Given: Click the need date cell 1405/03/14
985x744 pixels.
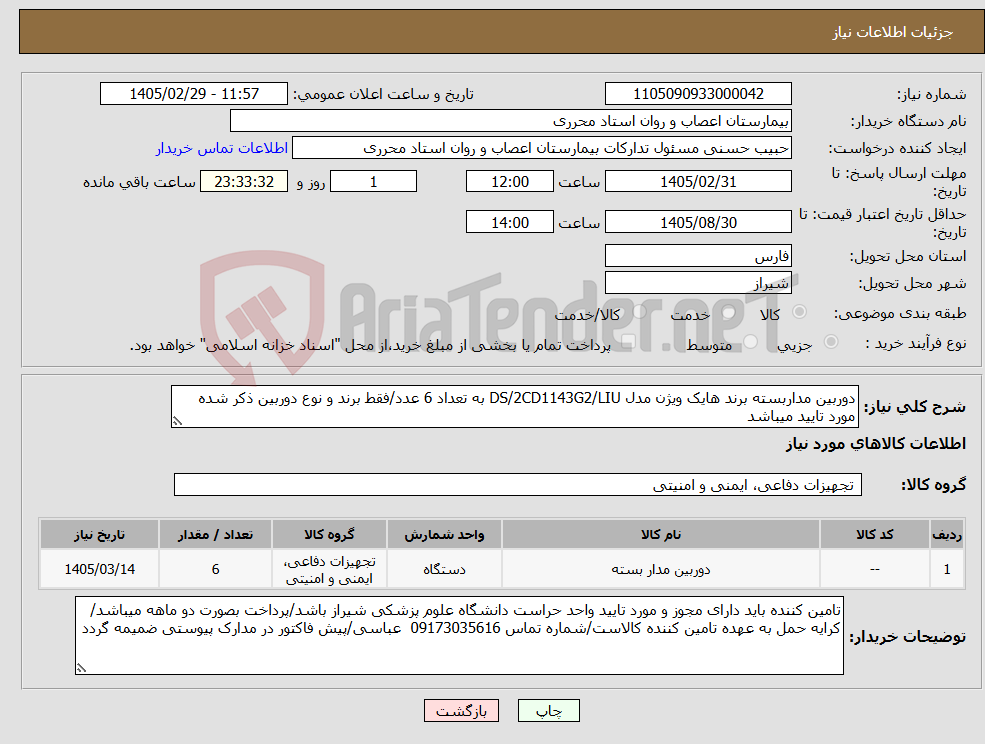Looking at the screenshot, I should (x=99, y=569).
